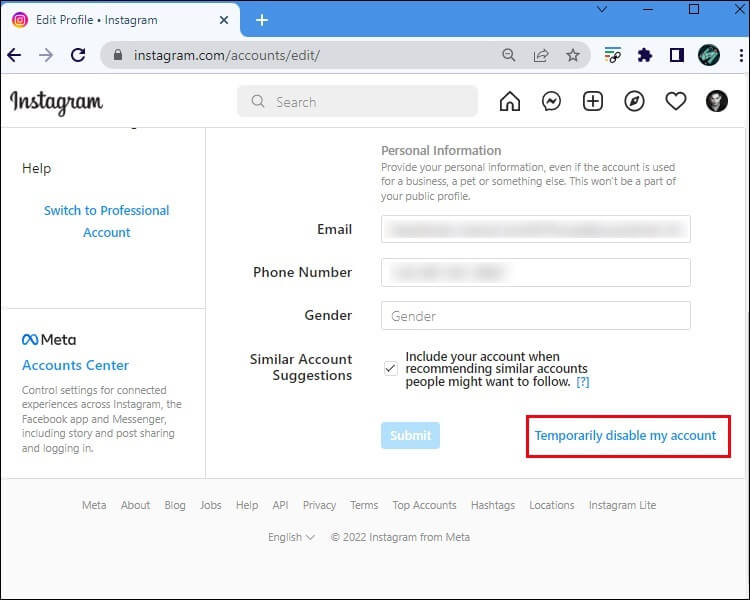View site information lock icon
The image size is (750, 600).
(118, 55)
